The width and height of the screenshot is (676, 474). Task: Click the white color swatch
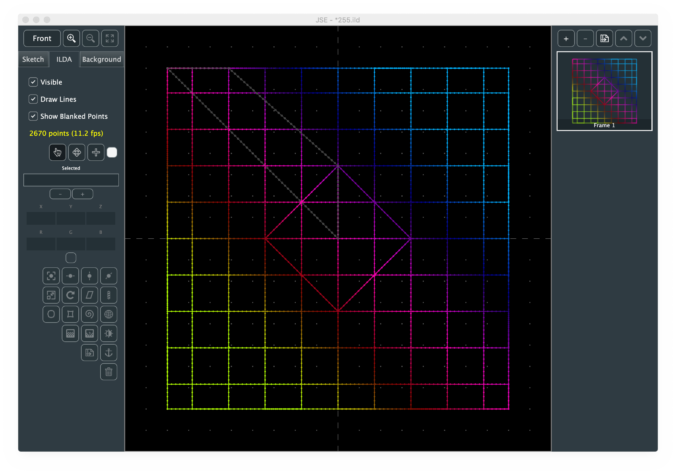pos(112,153)
